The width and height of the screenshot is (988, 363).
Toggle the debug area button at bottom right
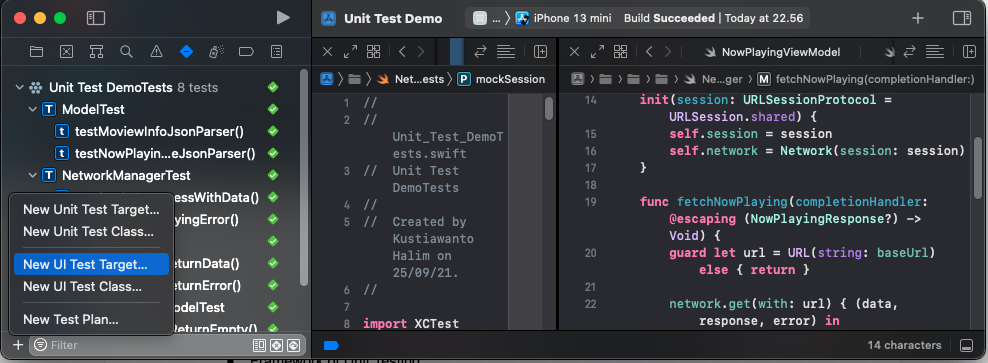966,345
